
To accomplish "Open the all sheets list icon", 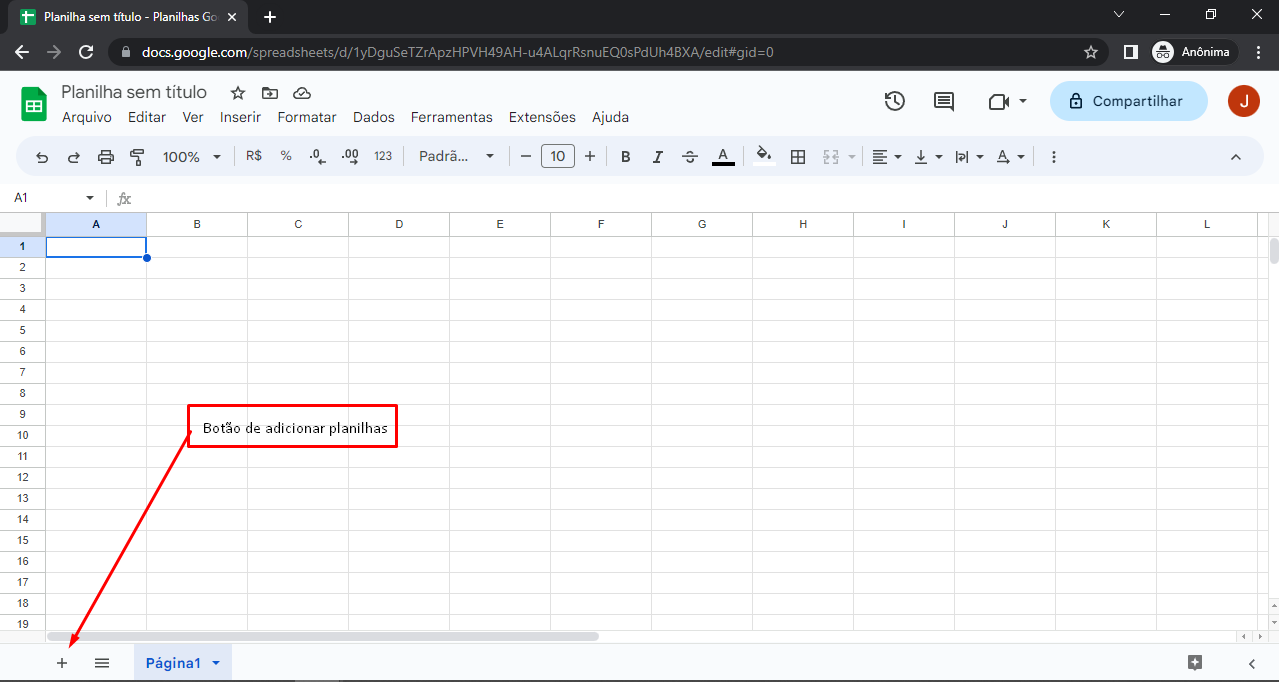I will pyautogui.click(x=102, y=663).
